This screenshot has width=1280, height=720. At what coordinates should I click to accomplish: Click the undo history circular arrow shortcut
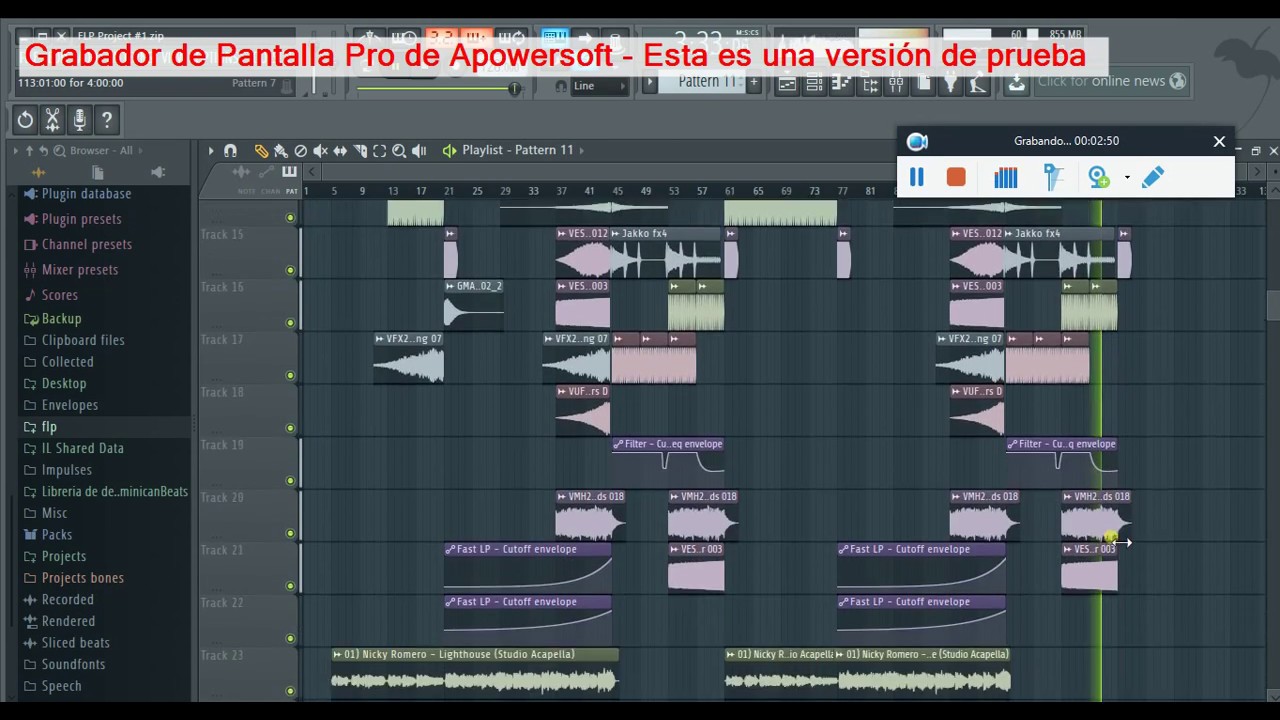[25, 120]
